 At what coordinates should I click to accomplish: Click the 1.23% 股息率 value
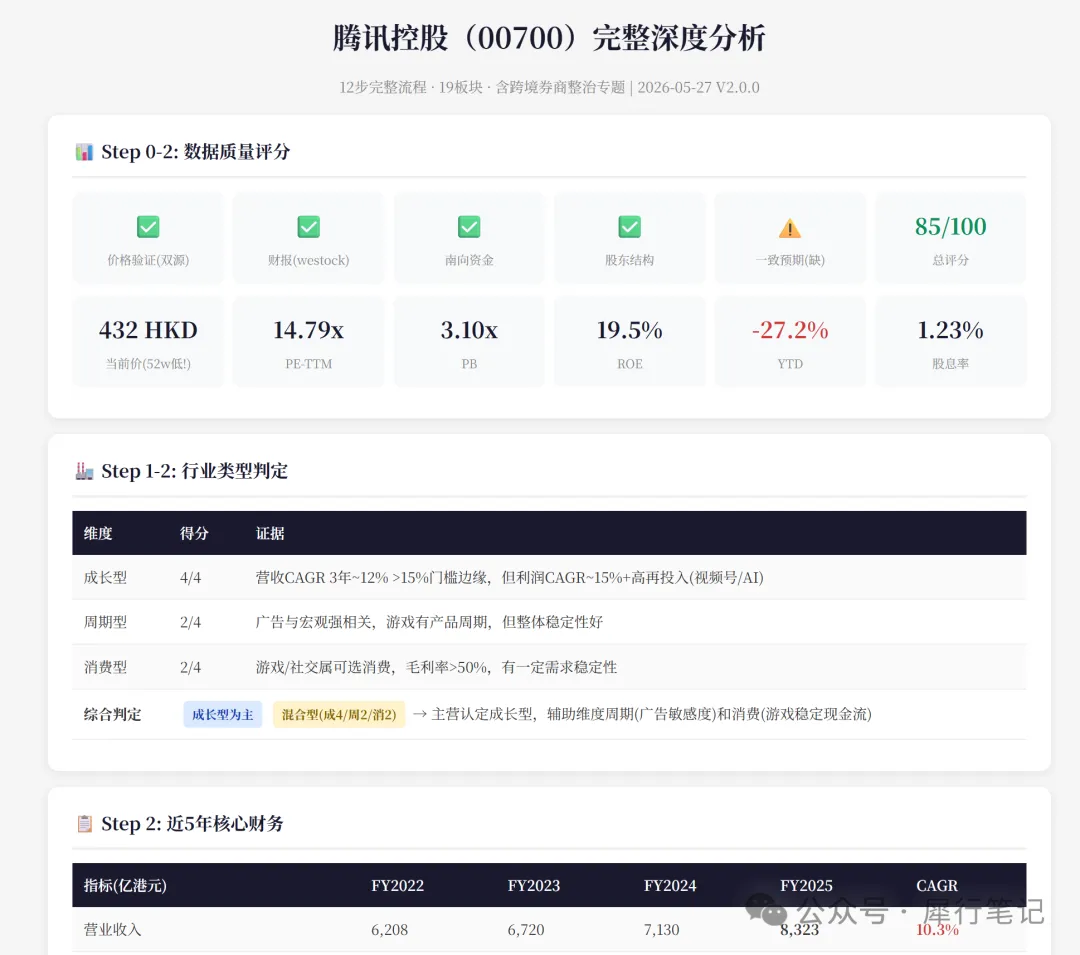[951, 330]
